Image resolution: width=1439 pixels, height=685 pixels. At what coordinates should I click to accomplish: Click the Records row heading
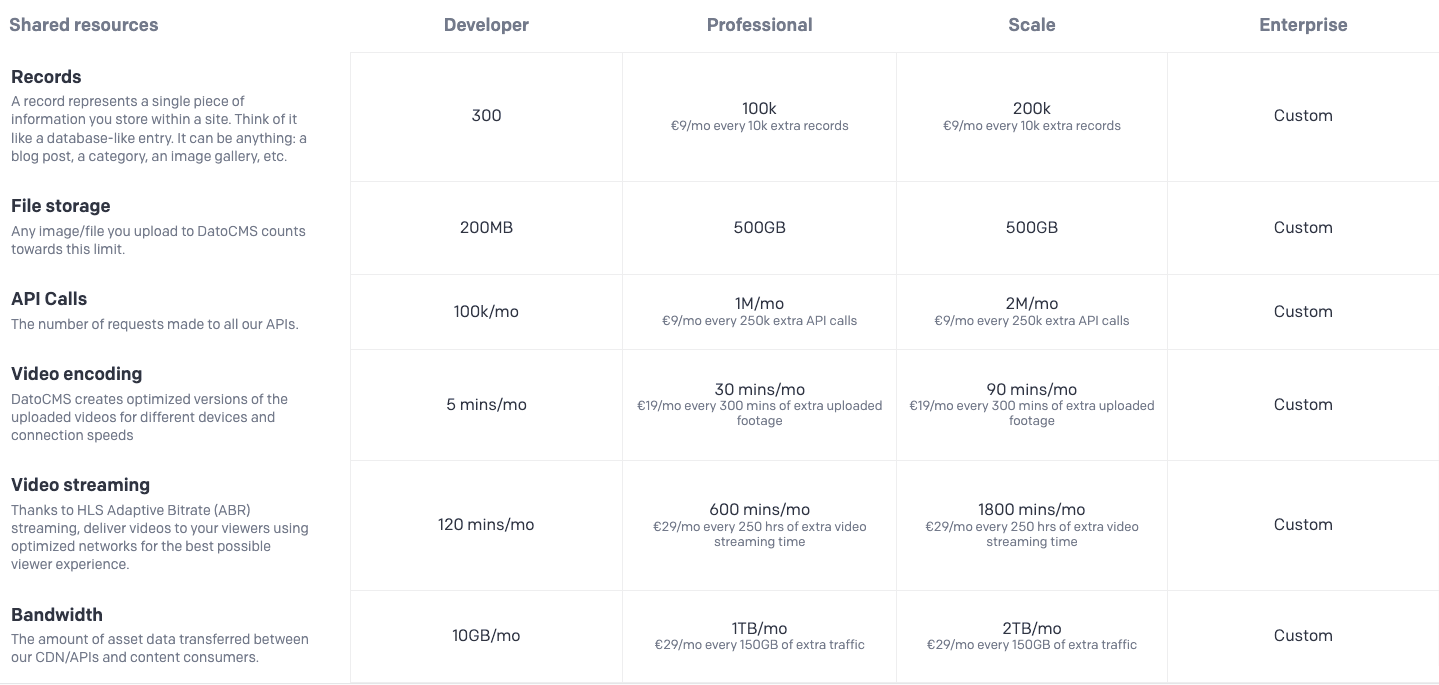point(46,77)
